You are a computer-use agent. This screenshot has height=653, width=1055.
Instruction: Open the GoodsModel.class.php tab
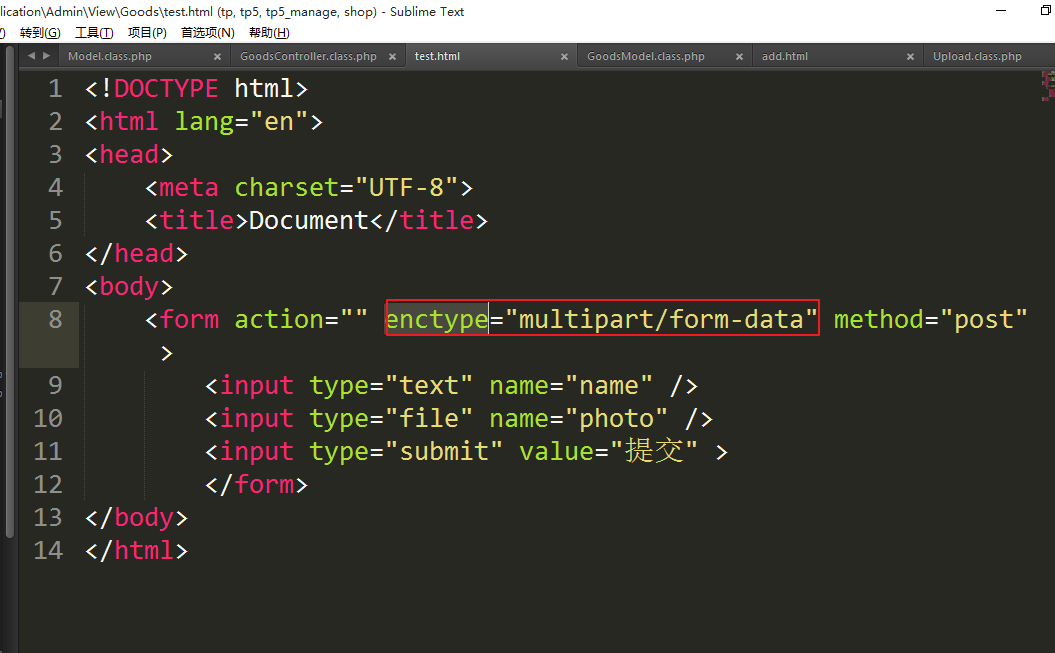pos(646,57)
